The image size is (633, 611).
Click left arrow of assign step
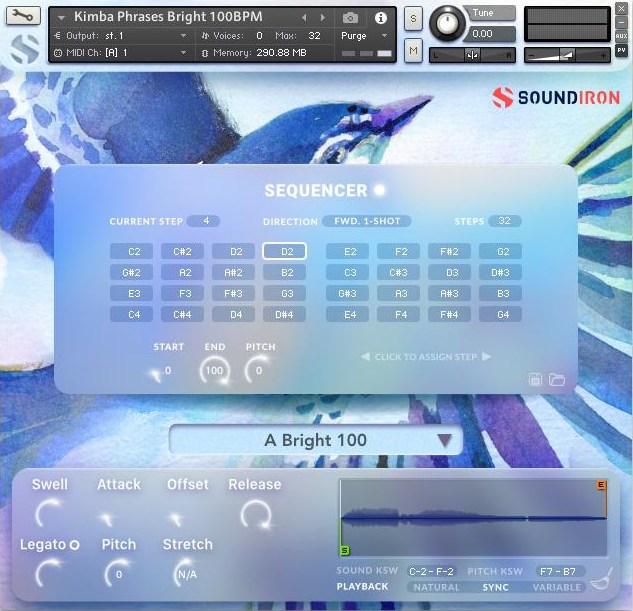[x=365, y=356]
